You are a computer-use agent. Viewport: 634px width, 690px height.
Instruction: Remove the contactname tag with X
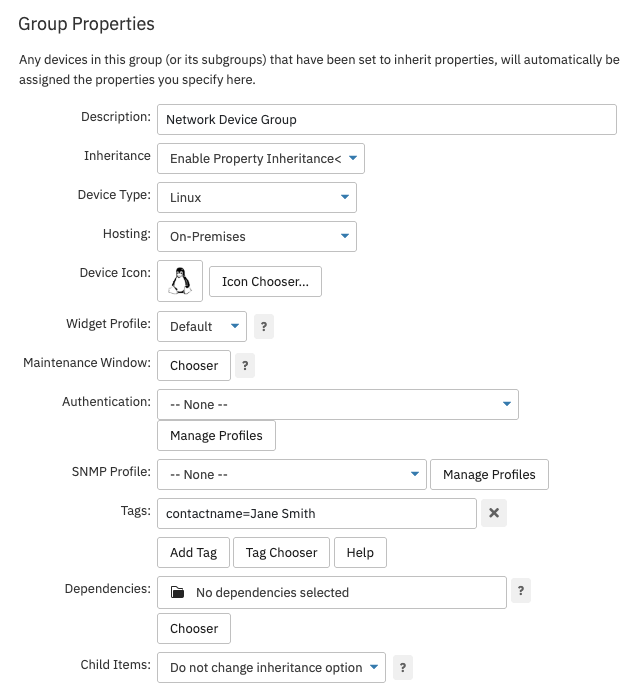pyautogui.click(x=494, y=513)
